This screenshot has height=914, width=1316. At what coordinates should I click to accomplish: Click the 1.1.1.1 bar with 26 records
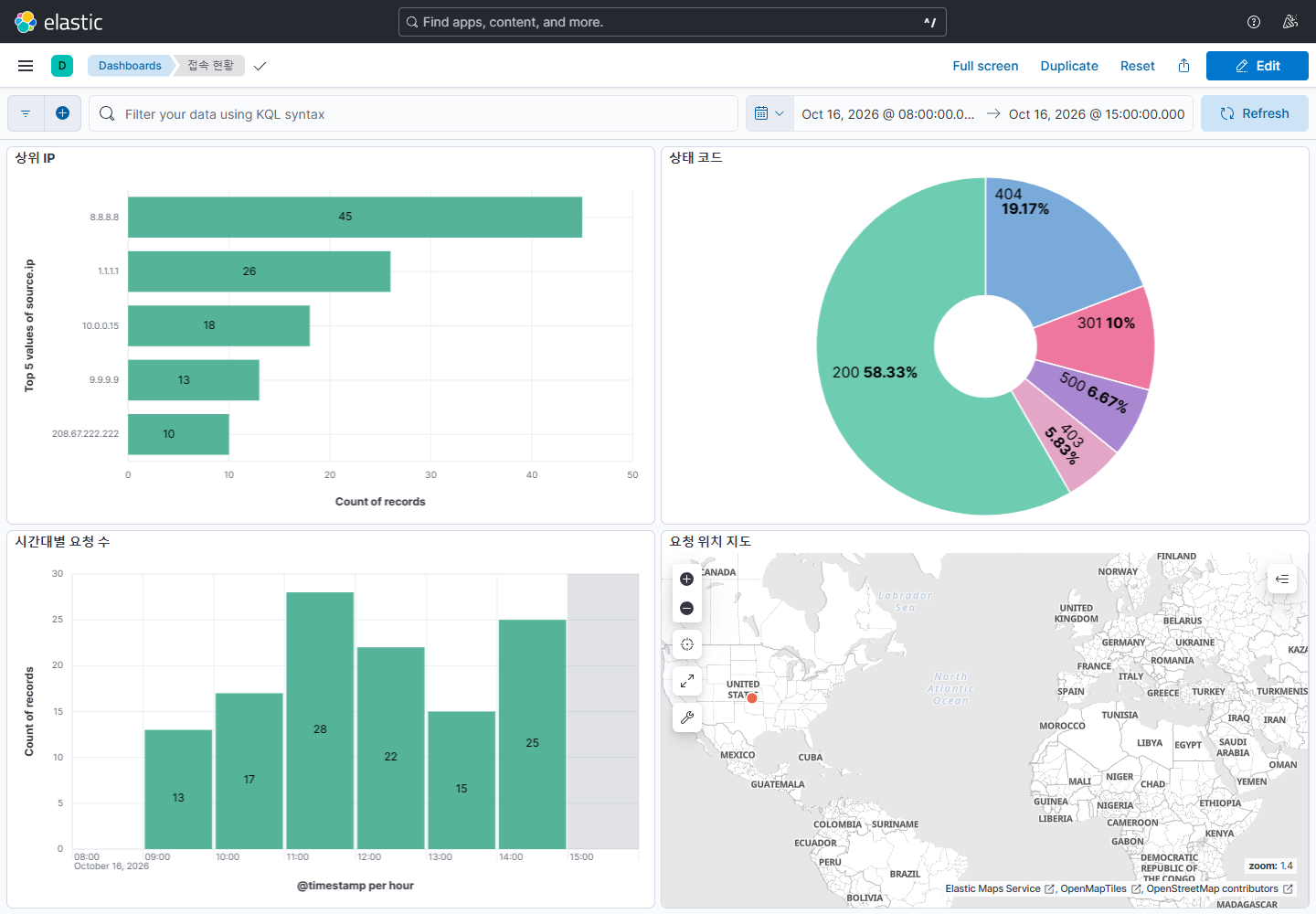click(259, 271)
